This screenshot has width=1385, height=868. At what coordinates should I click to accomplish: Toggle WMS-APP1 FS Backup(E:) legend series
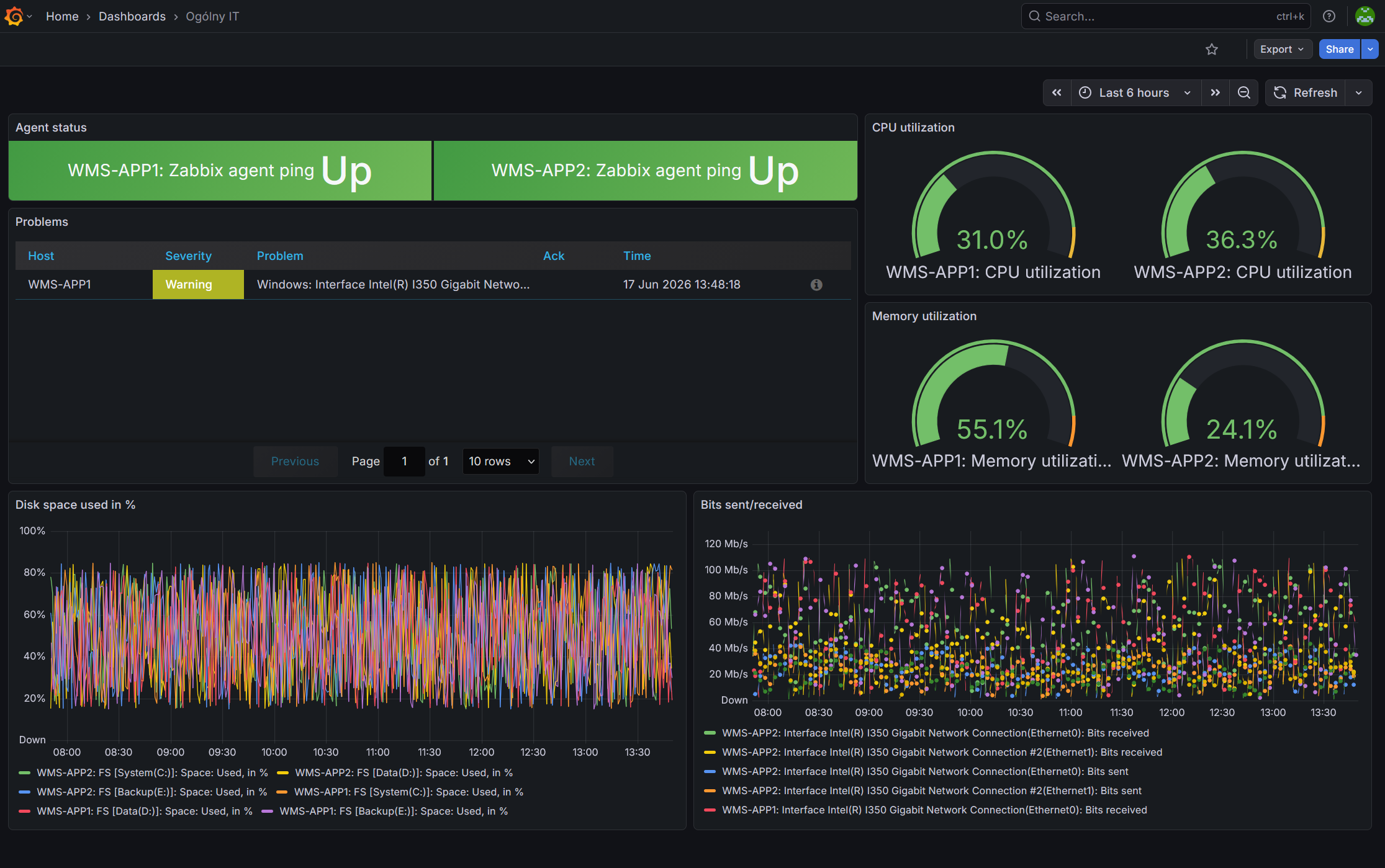[385, 811]
